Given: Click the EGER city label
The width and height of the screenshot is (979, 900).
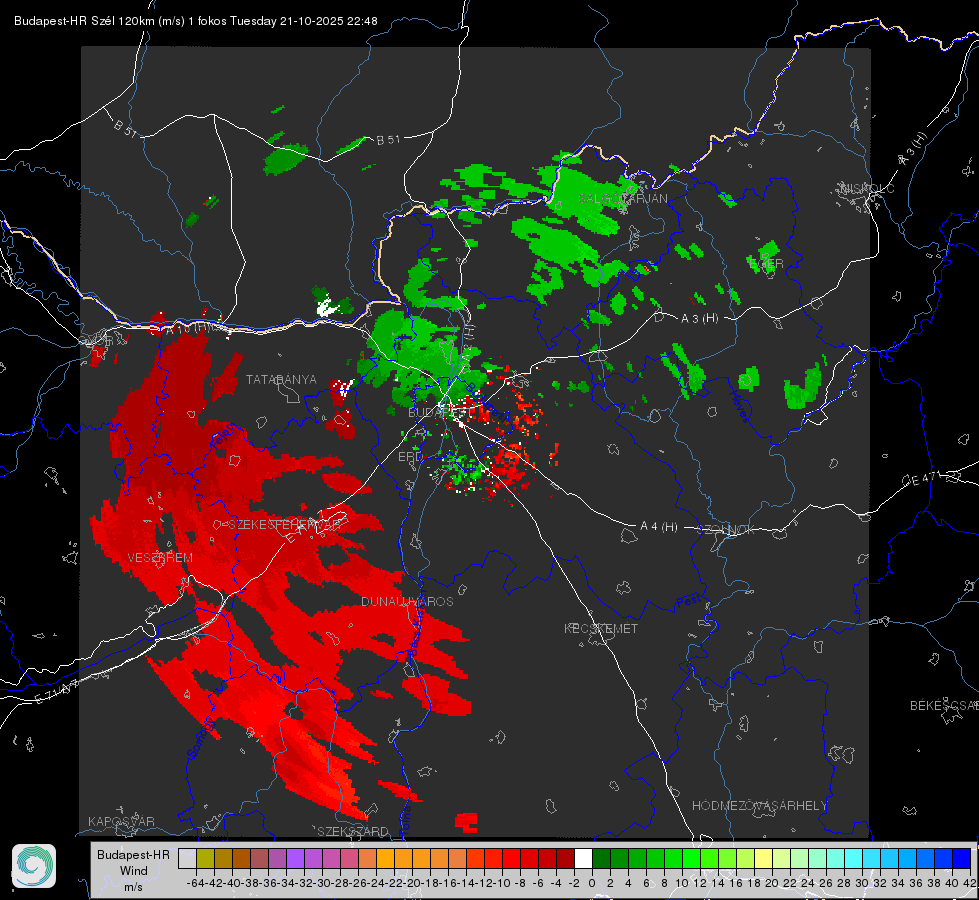Looking at the screenshot, I should click(x=766, y=264).
